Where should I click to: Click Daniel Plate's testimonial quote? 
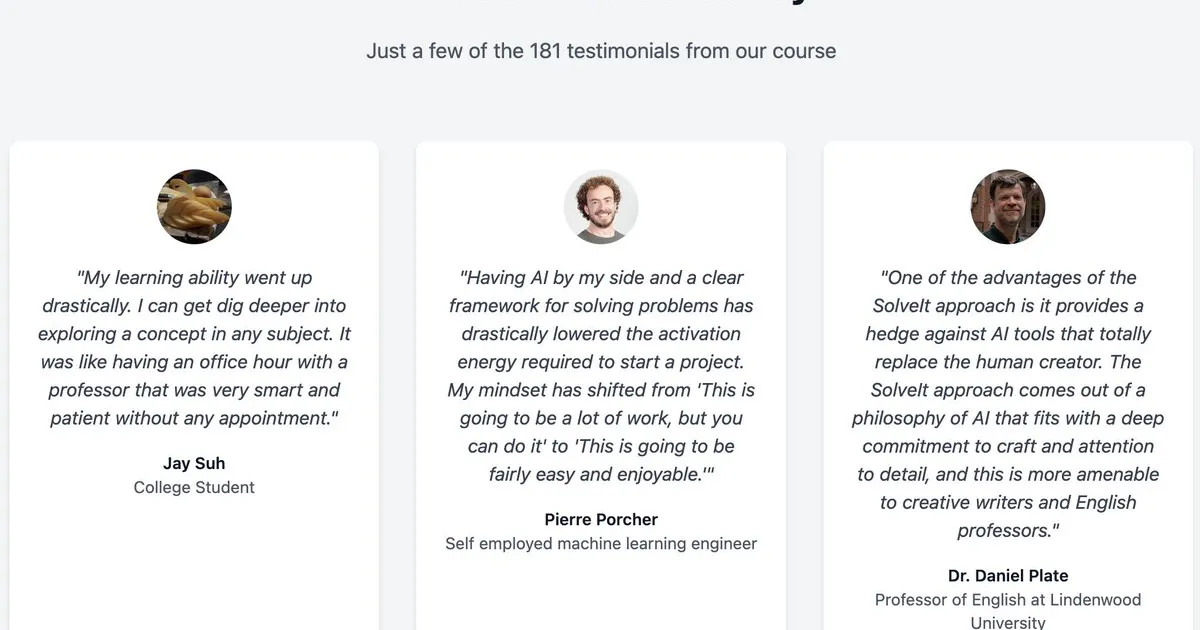[1008, 403]
